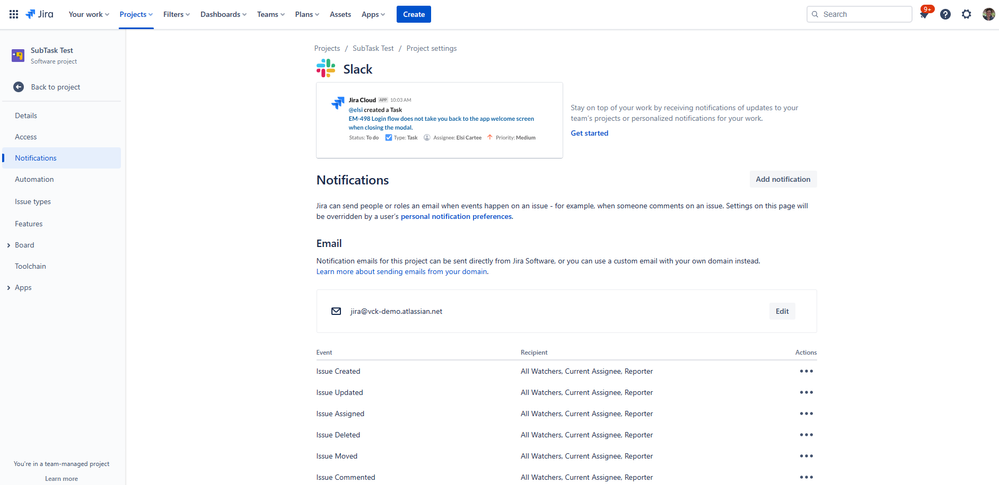
Task: Click SubTask Test in the breadcrumb
Action: pyautogui.click(x=373, y=48)
